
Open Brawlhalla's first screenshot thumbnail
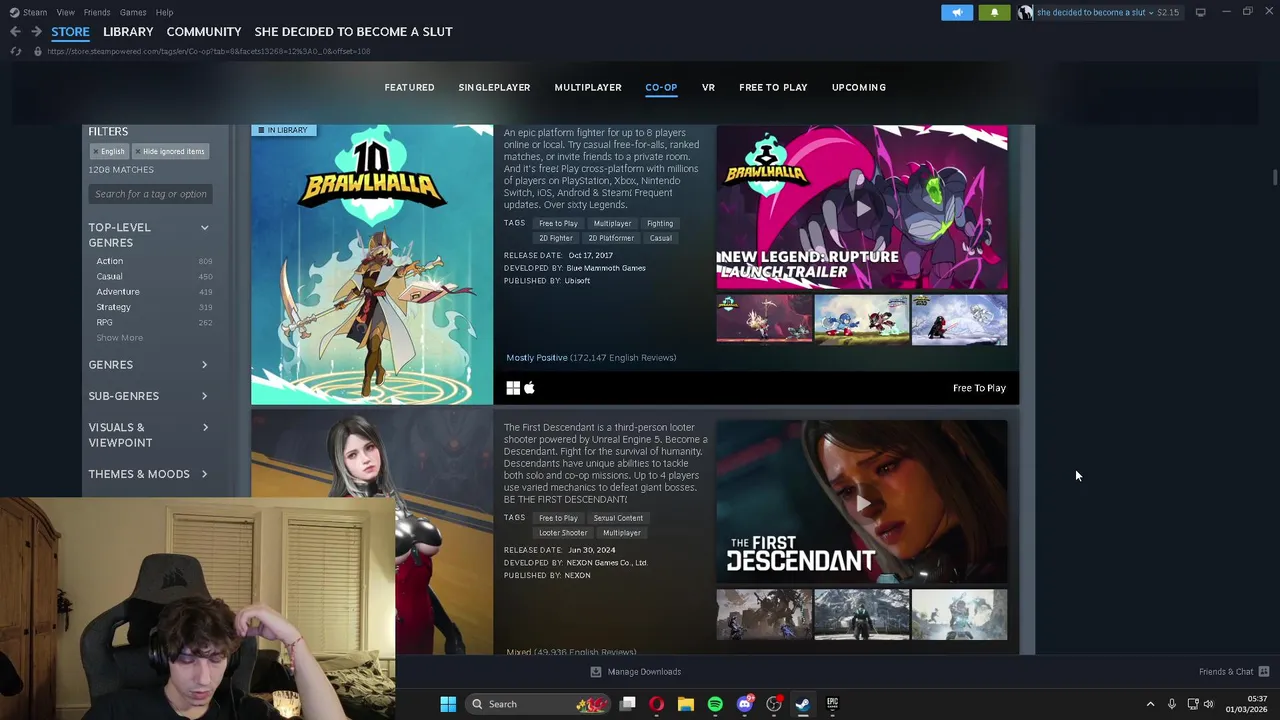[764, 320]
